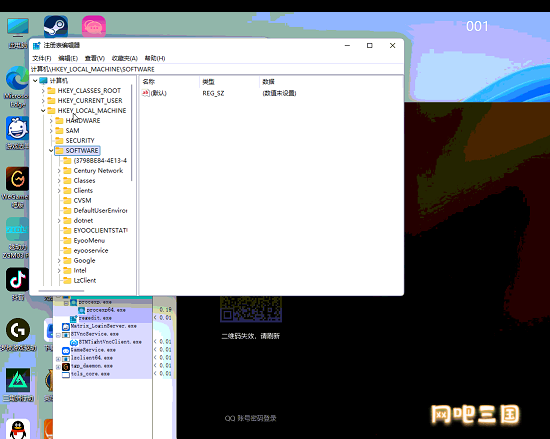Click the SECURITY key folder icon
Viewport: 550px width, 439px height.
click(59, 141)
